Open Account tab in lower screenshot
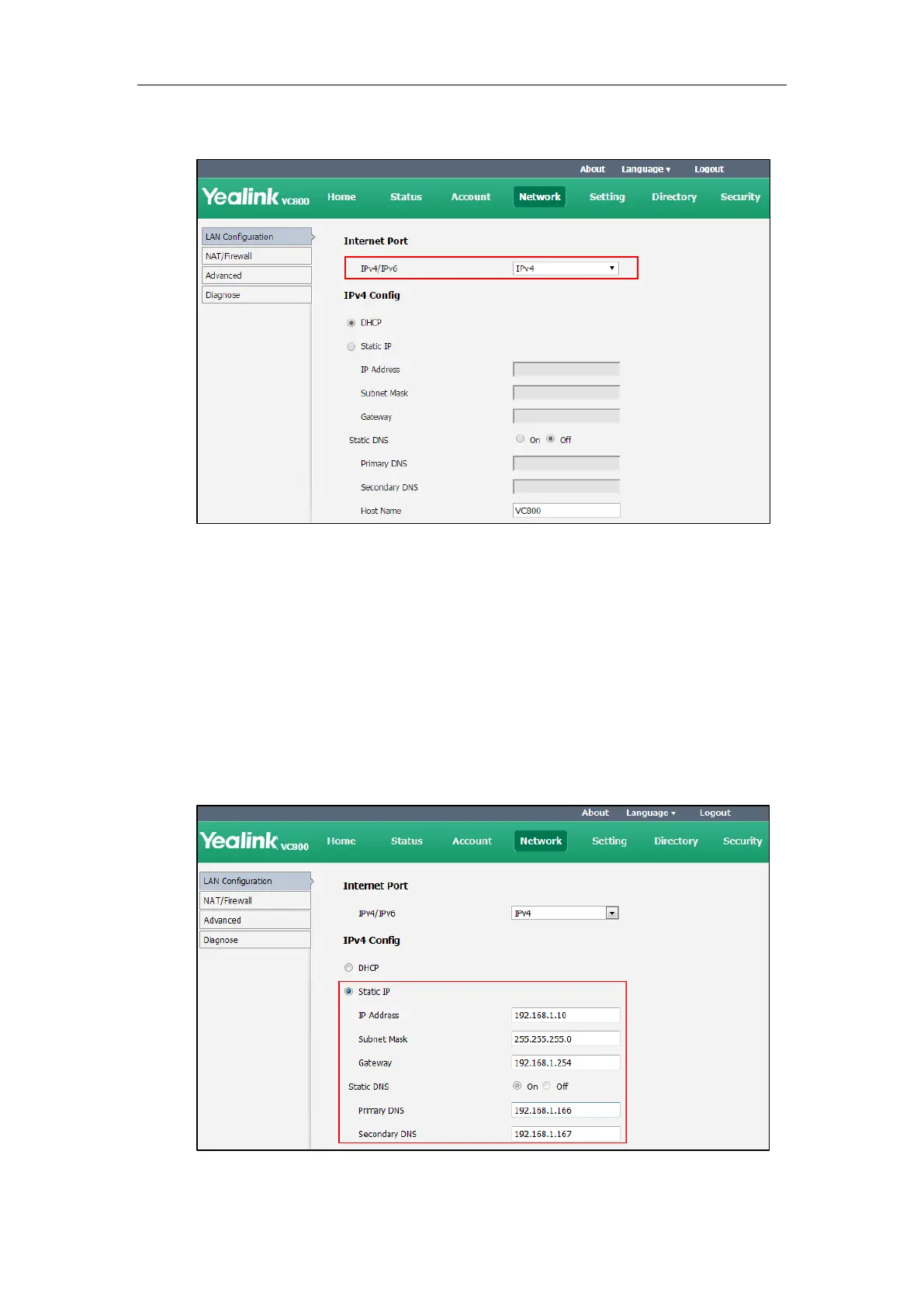Image resolution: width=924 pixels, height=1307 pixels. 472,841
